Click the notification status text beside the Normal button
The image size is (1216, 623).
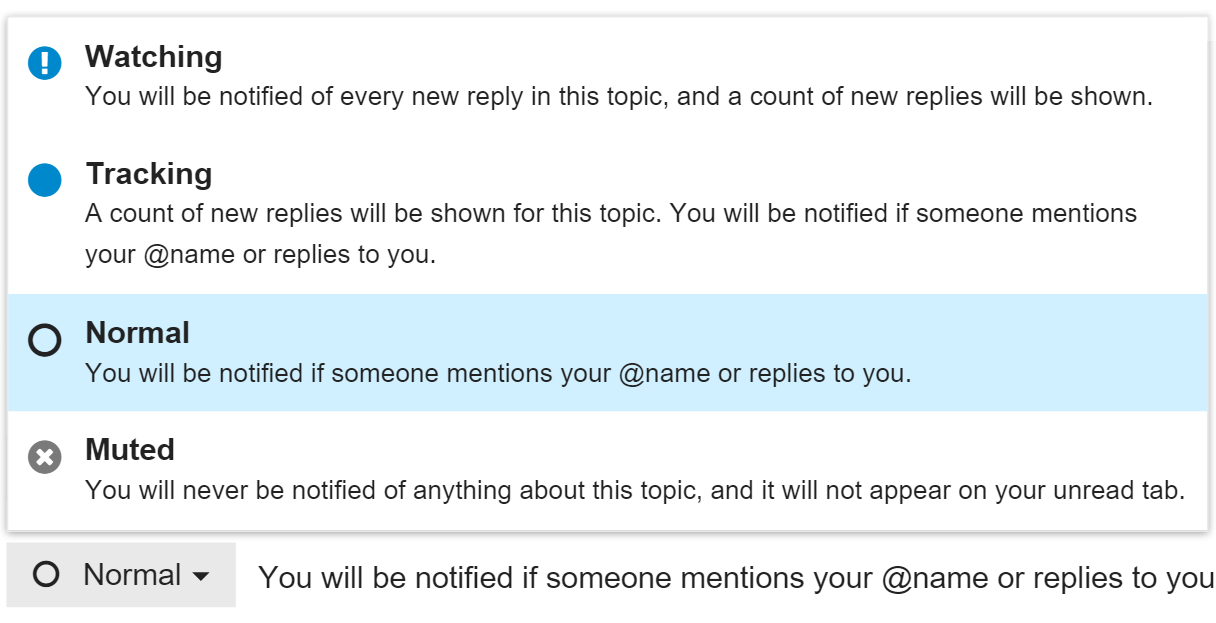pyautogui.click(x=736, y=577)
